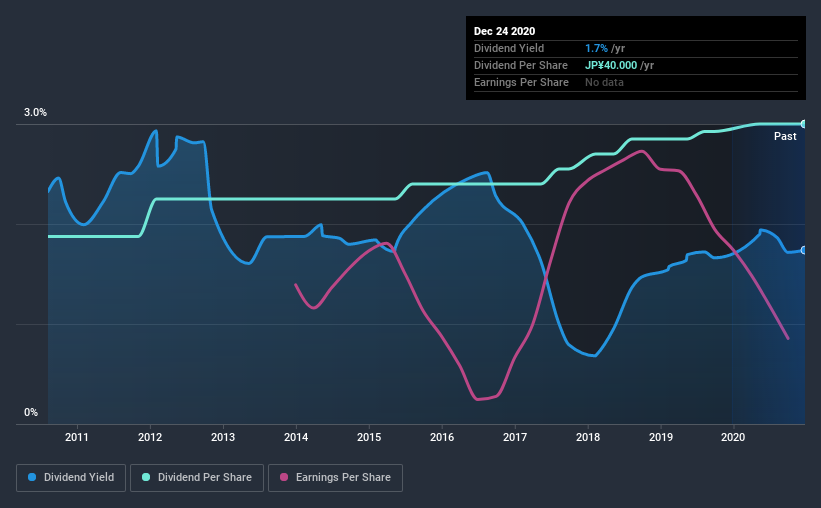Viewport: 821px width, 508px height.
Task: Click the Past label in the chart
Action: click(785, 136)
